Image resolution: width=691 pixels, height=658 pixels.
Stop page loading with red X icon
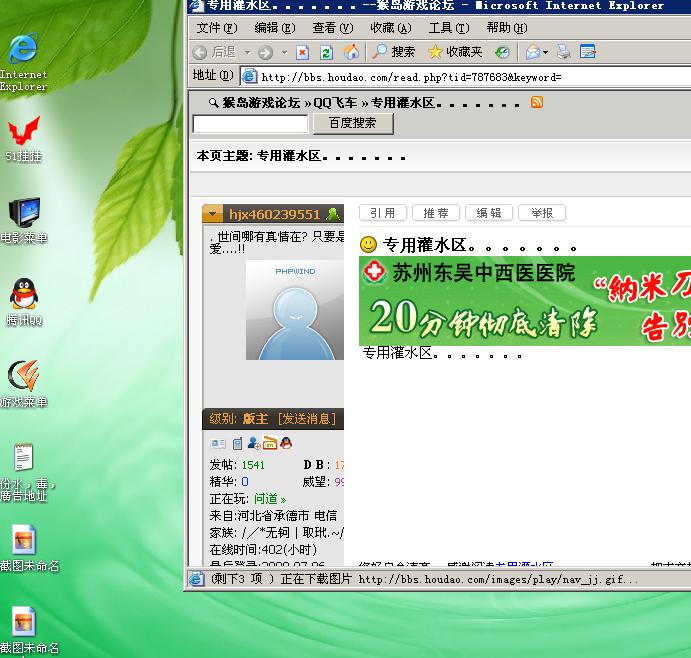(302, 52)
